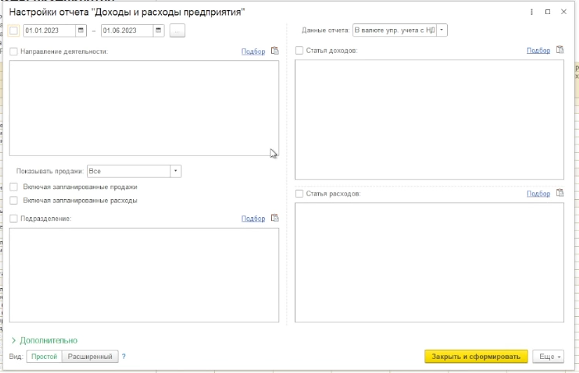
Task: Click Закрыть и сформировать button
Action: pyautogui.click(x=476, y=356)
